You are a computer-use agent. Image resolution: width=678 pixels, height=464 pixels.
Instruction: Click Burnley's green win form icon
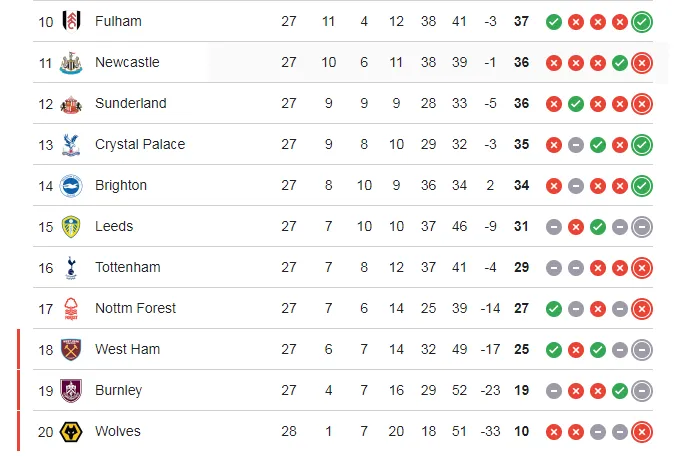[x=620, y=390]
